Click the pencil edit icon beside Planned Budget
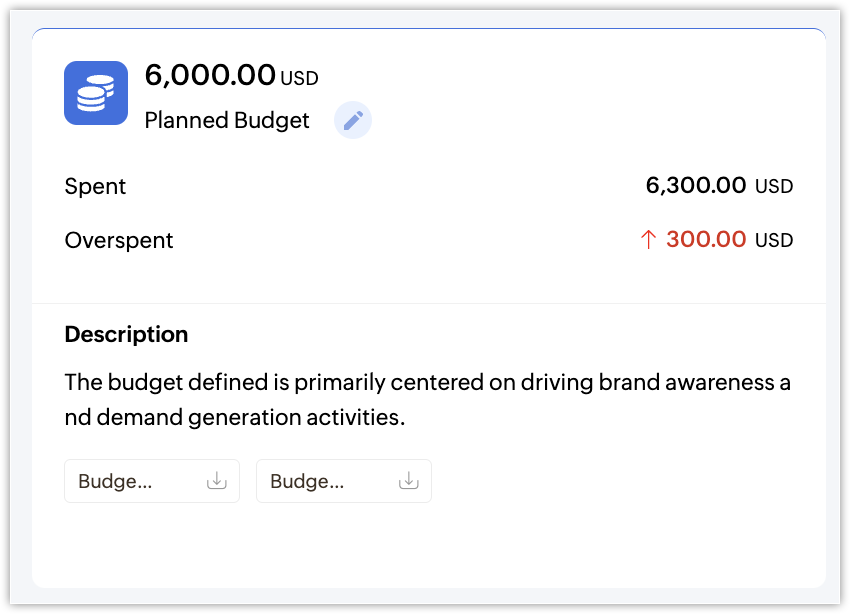850x614 pixels. click(352, 121)
